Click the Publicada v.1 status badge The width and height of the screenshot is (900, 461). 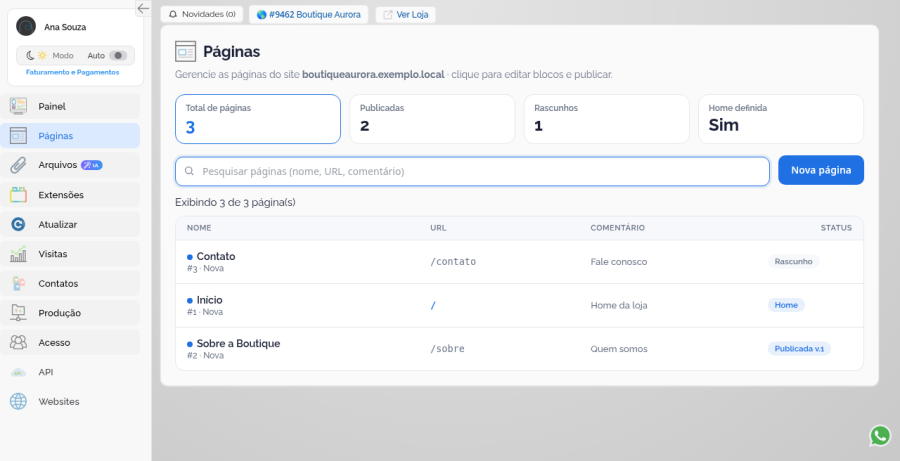pos(799,348)
